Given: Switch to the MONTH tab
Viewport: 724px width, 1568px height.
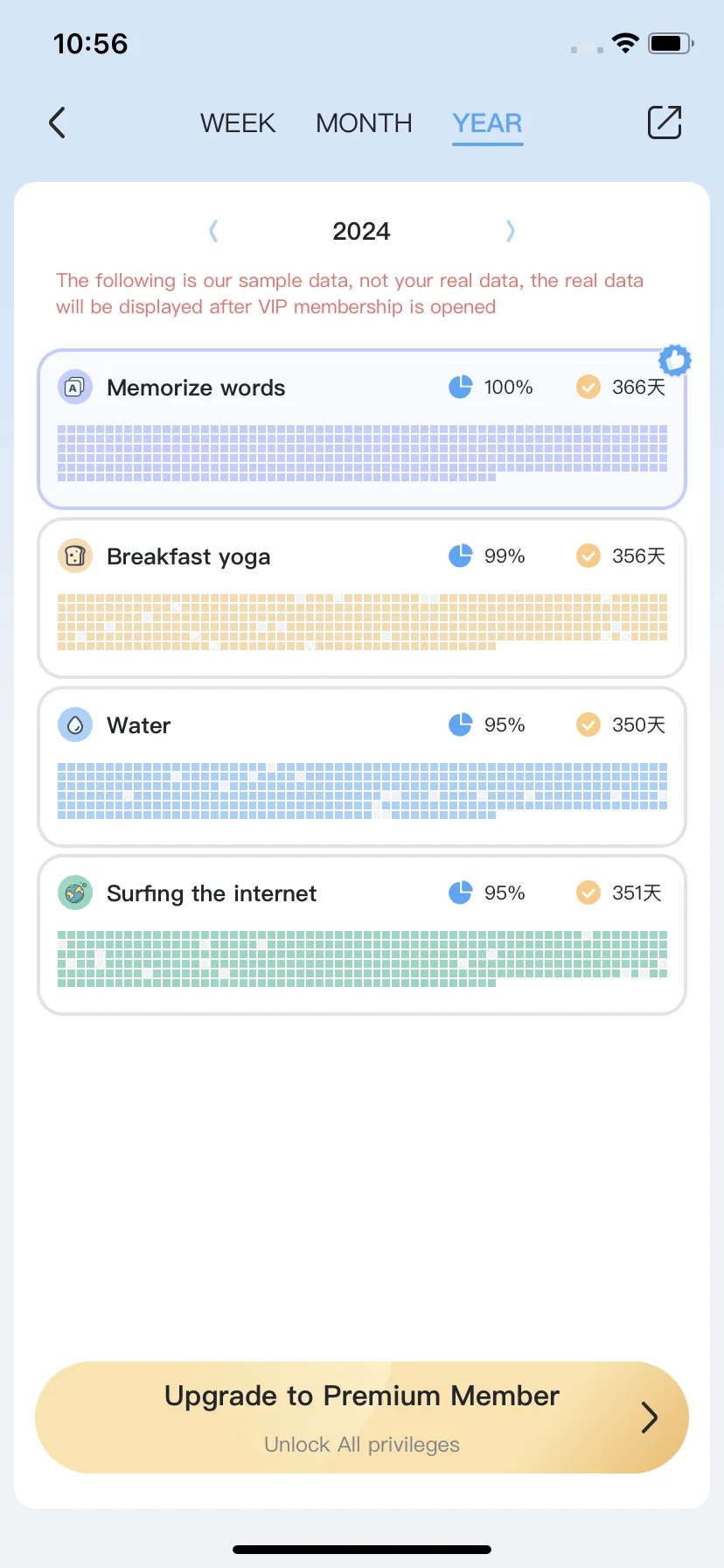Looking at the screenshot, I should (364, 123).
